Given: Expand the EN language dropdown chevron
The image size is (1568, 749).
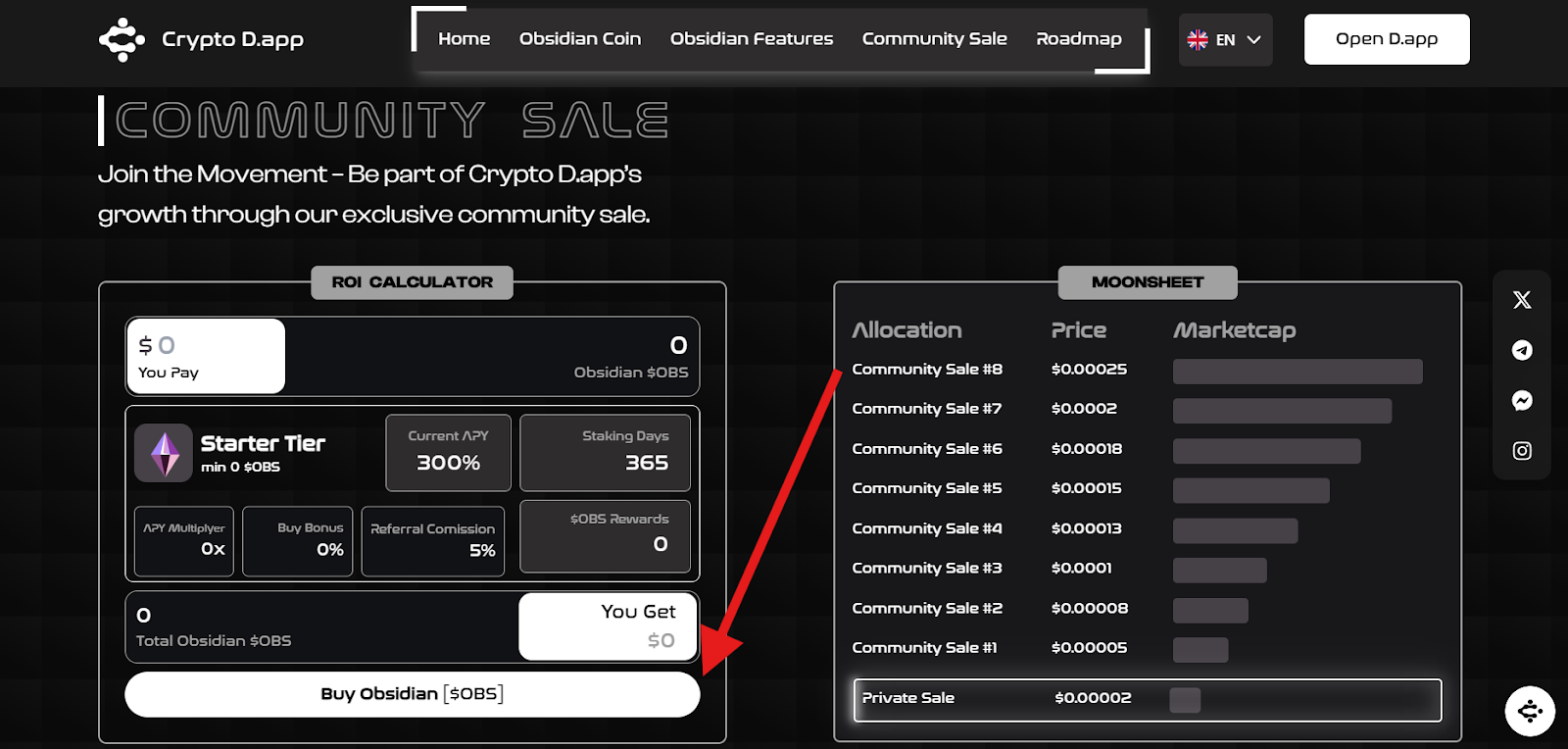Looking at the screenshot, I should (x=1253, y=40).
